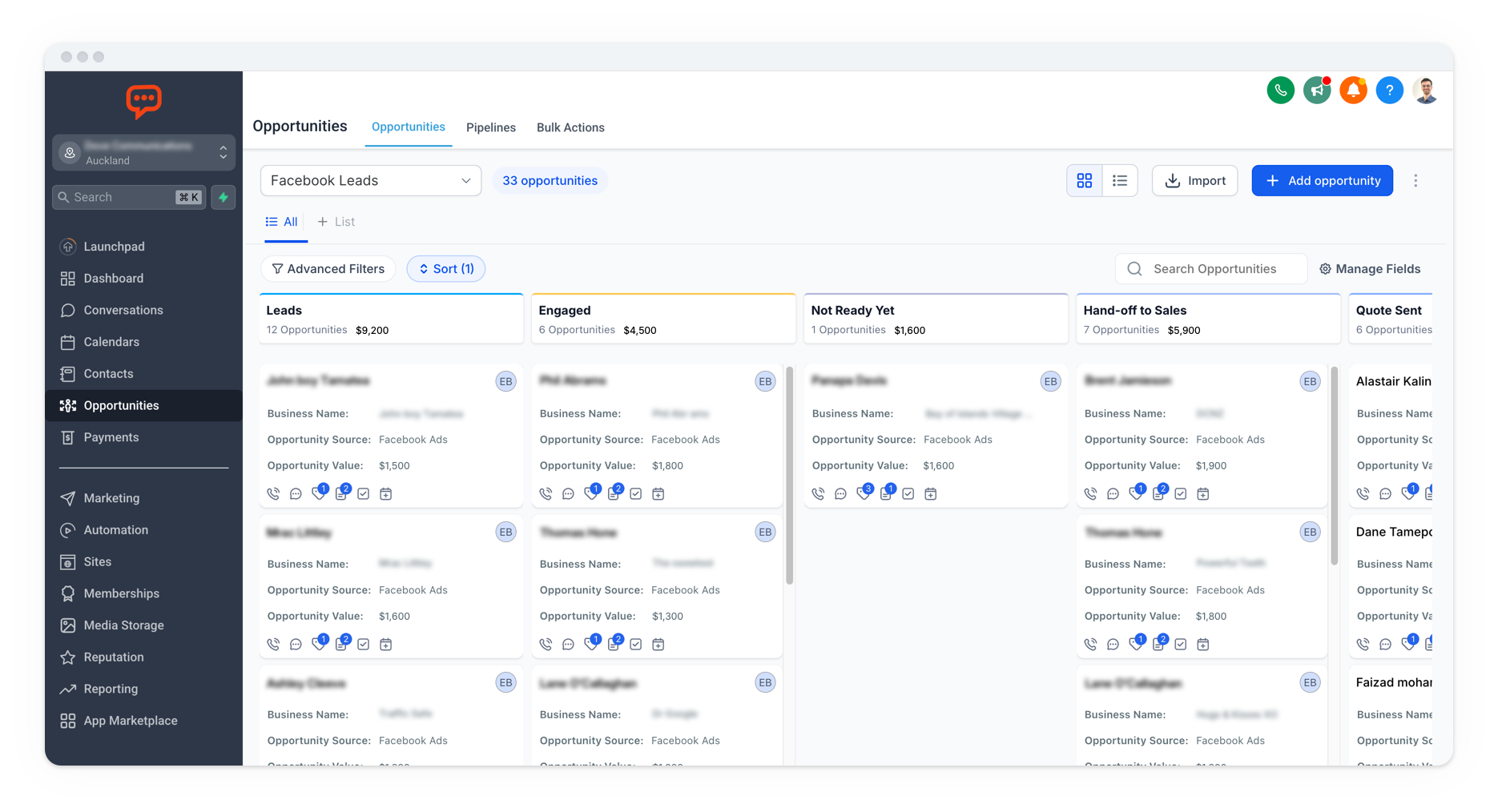Image resolution: width=1498 pixels, height=812 pixels.
Task: Click the call icon on first Leads card
Action: point(273,494)
